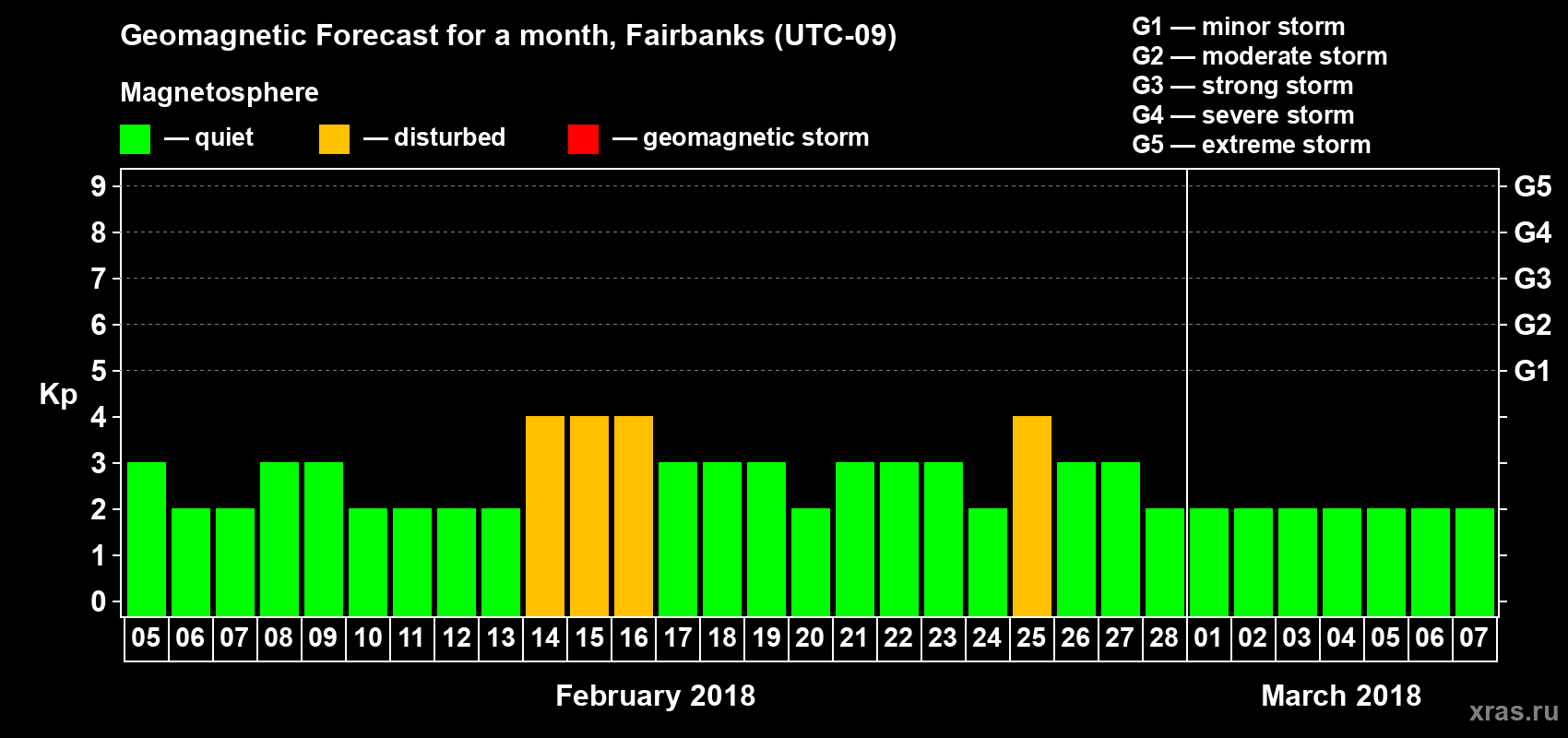Click the green bar for March 01

pos(1209,562)
